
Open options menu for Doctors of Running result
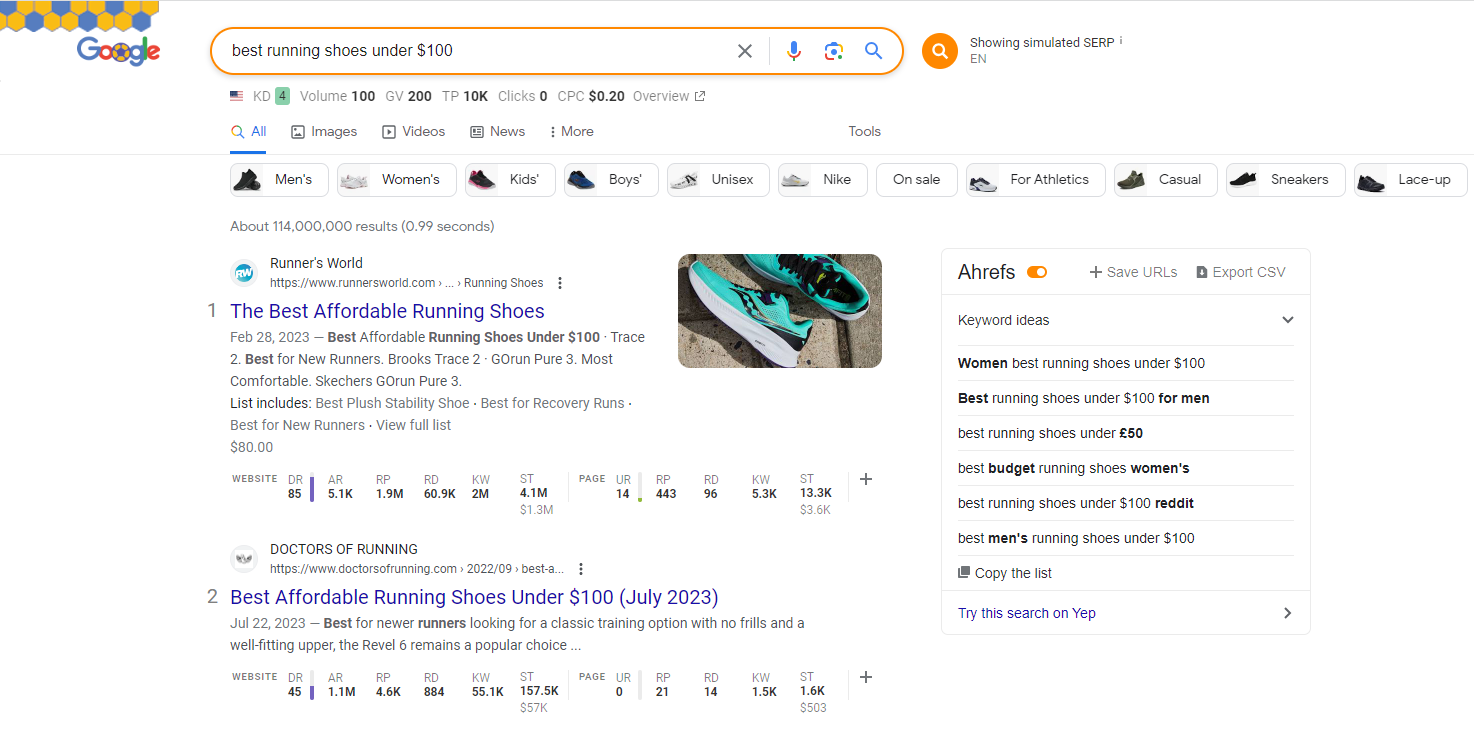click(x=581, y=569)
